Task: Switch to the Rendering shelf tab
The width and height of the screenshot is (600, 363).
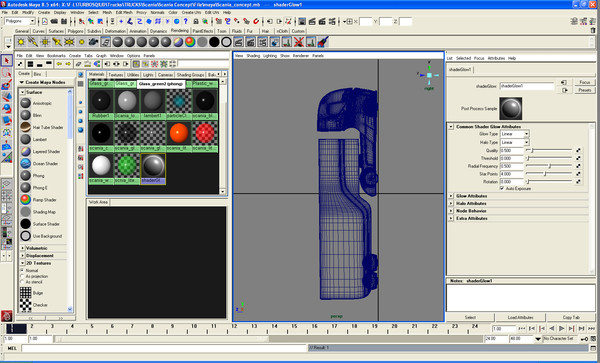Action: click(179, 31)
